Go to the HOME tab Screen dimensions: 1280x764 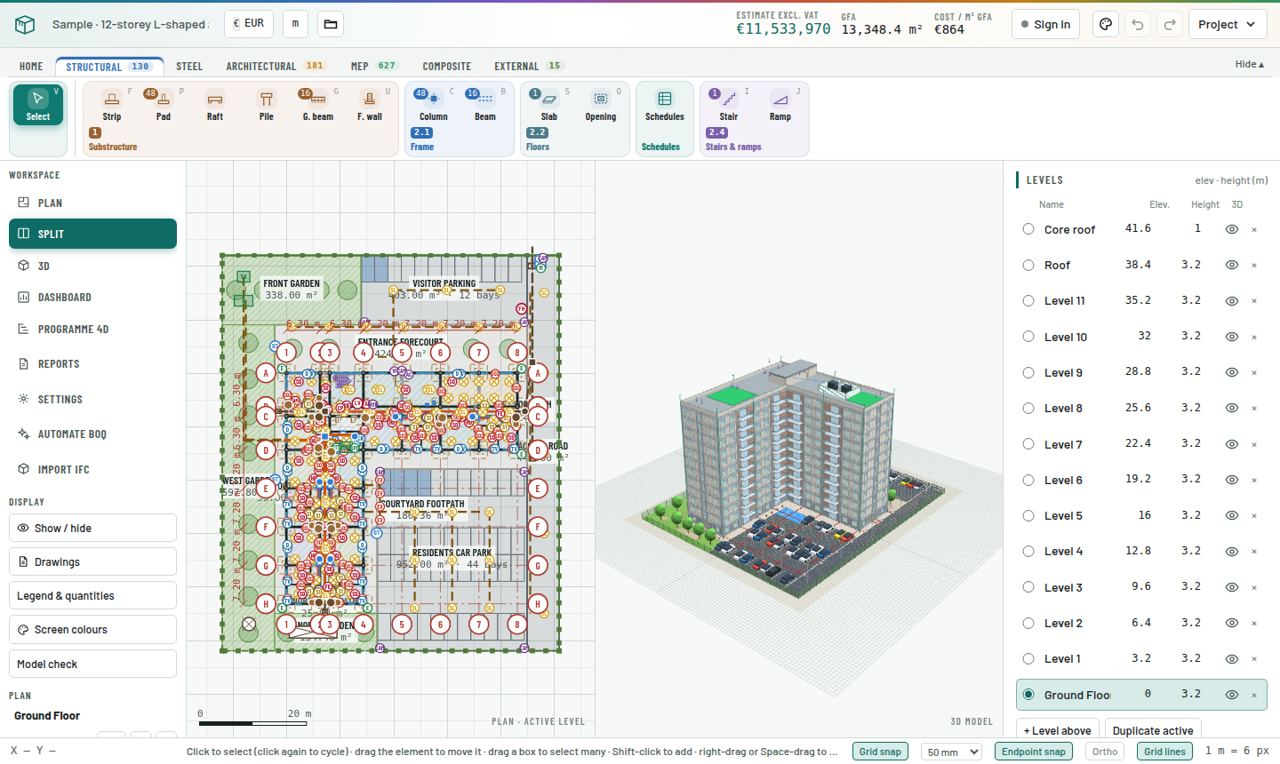31,66
